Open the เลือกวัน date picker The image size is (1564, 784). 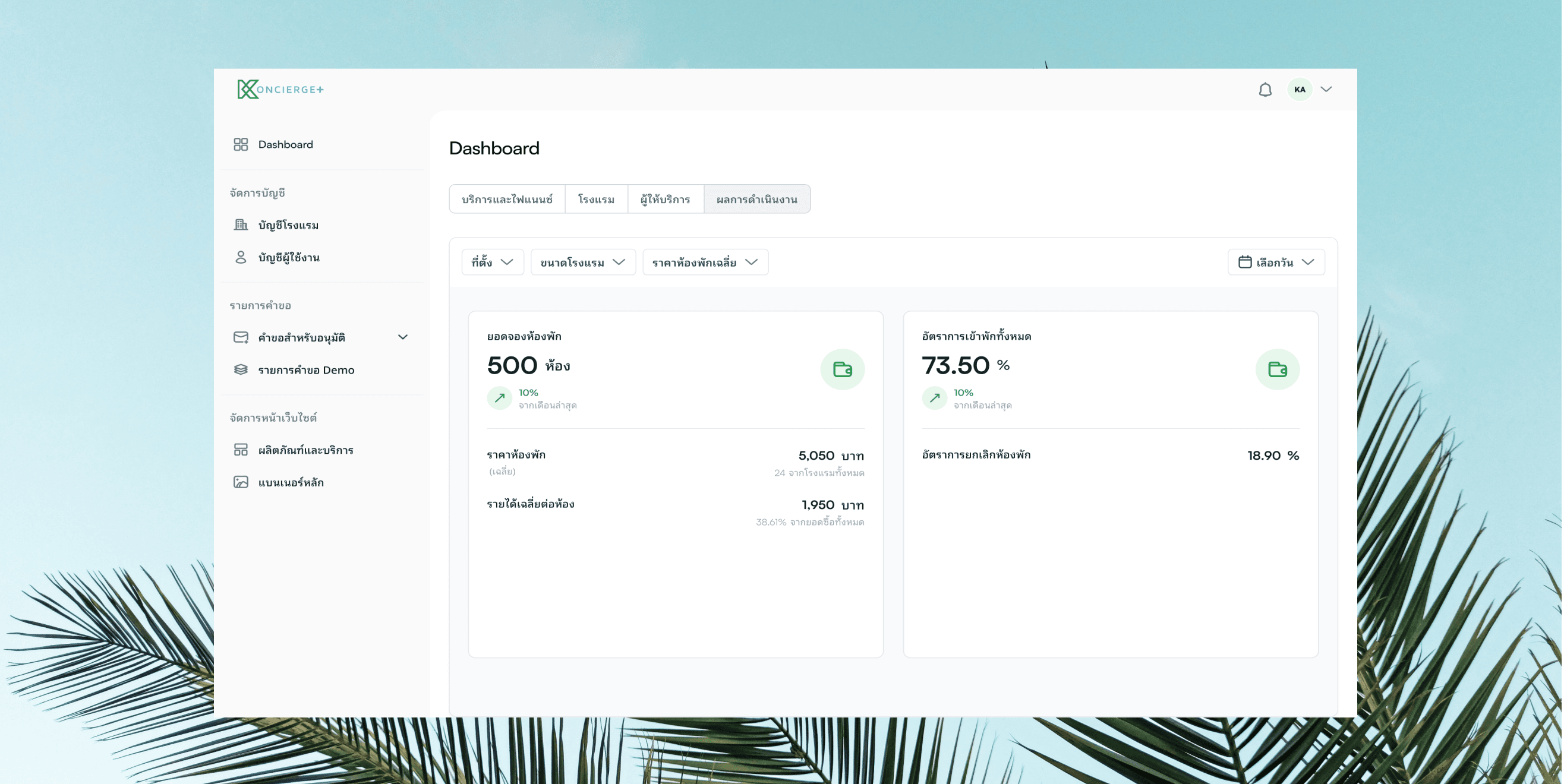pyautogui.click(x=1276, y=262)
